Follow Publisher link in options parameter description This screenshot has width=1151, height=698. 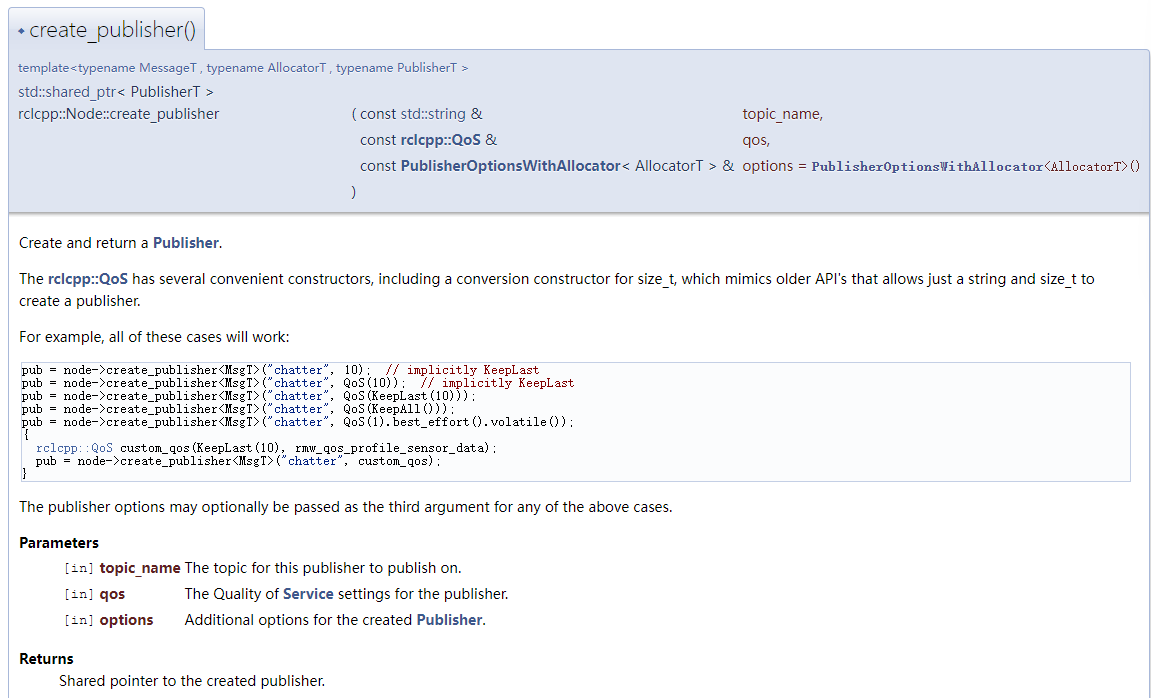449,620
